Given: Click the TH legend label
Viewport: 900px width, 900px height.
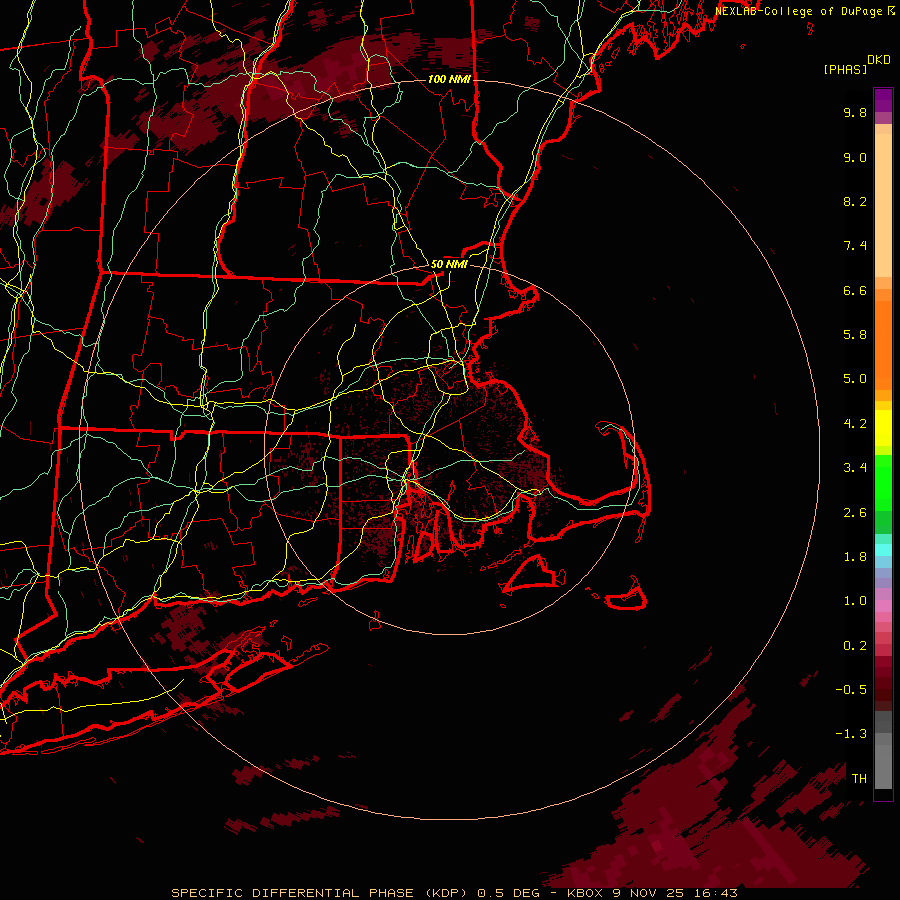Looking at the screenshot, I should point(859,779).
